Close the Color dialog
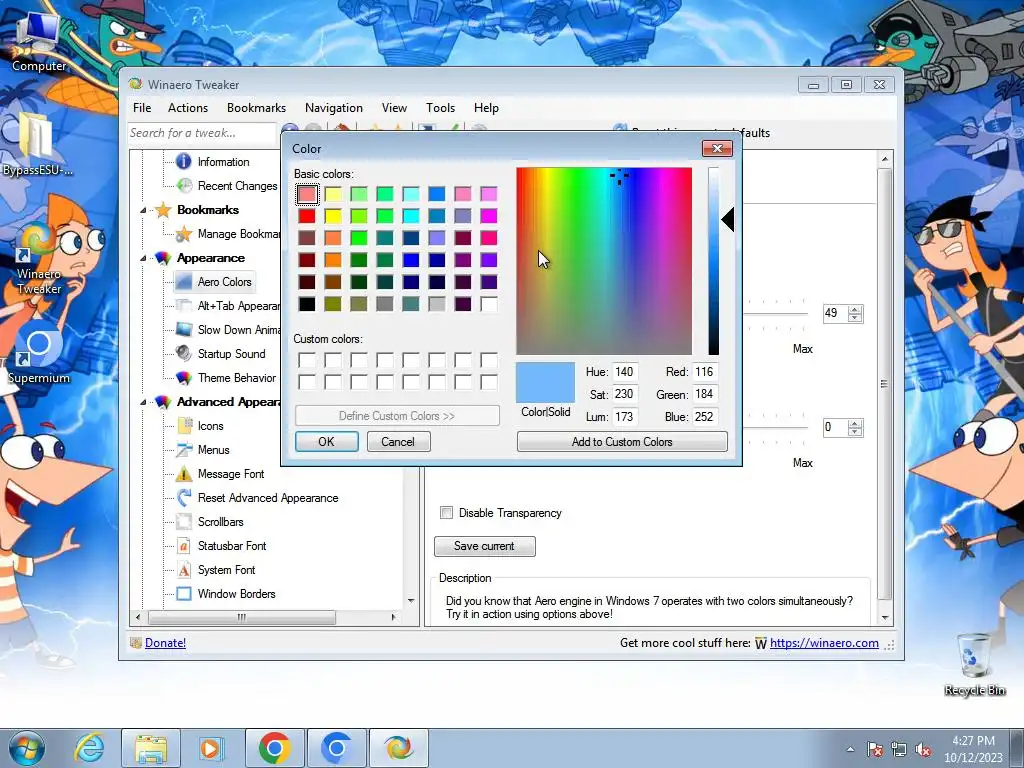 click(717, 148)
